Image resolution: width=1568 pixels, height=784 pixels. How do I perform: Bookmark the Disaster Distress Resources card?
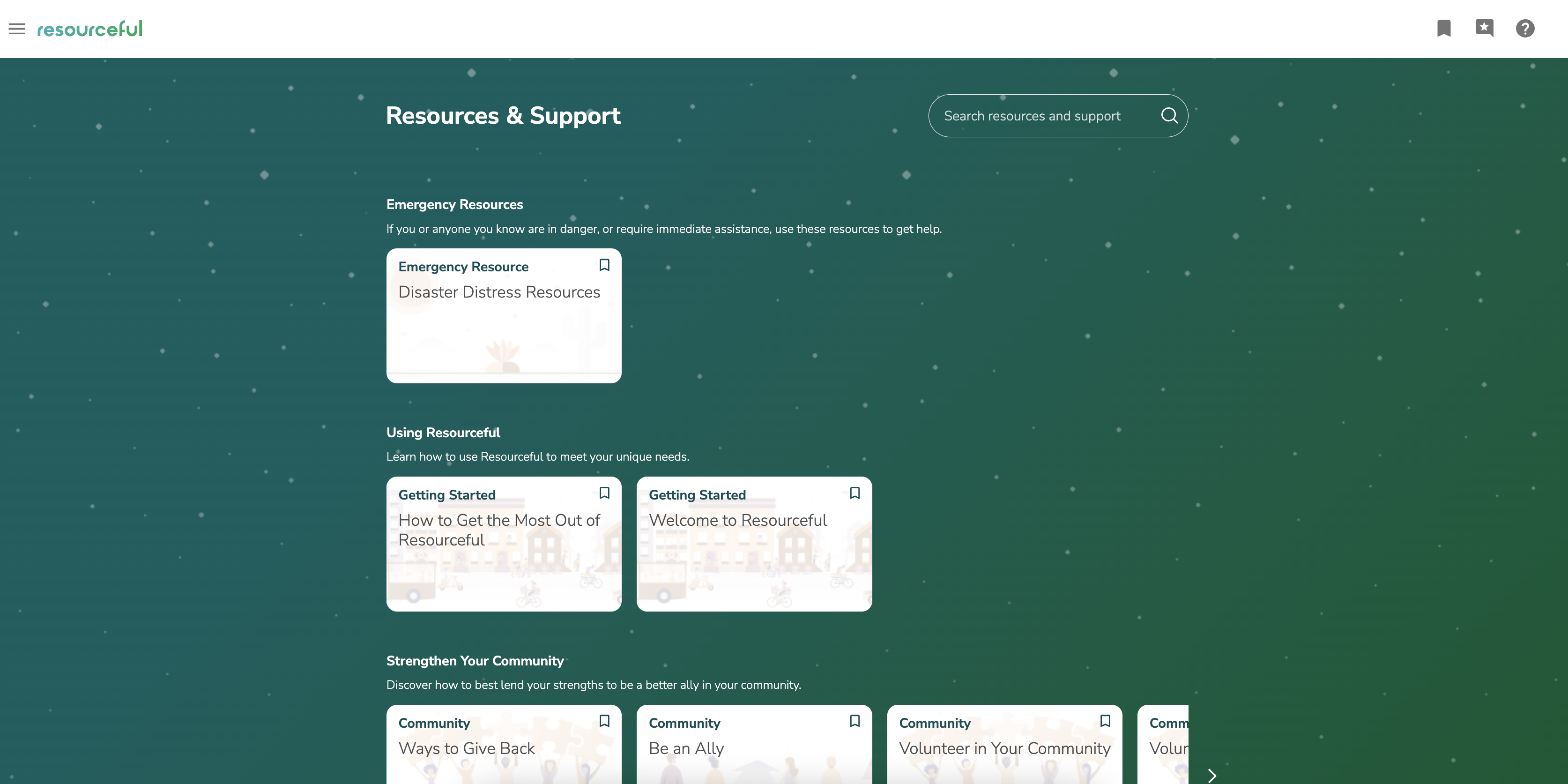(x=604, y=265)
